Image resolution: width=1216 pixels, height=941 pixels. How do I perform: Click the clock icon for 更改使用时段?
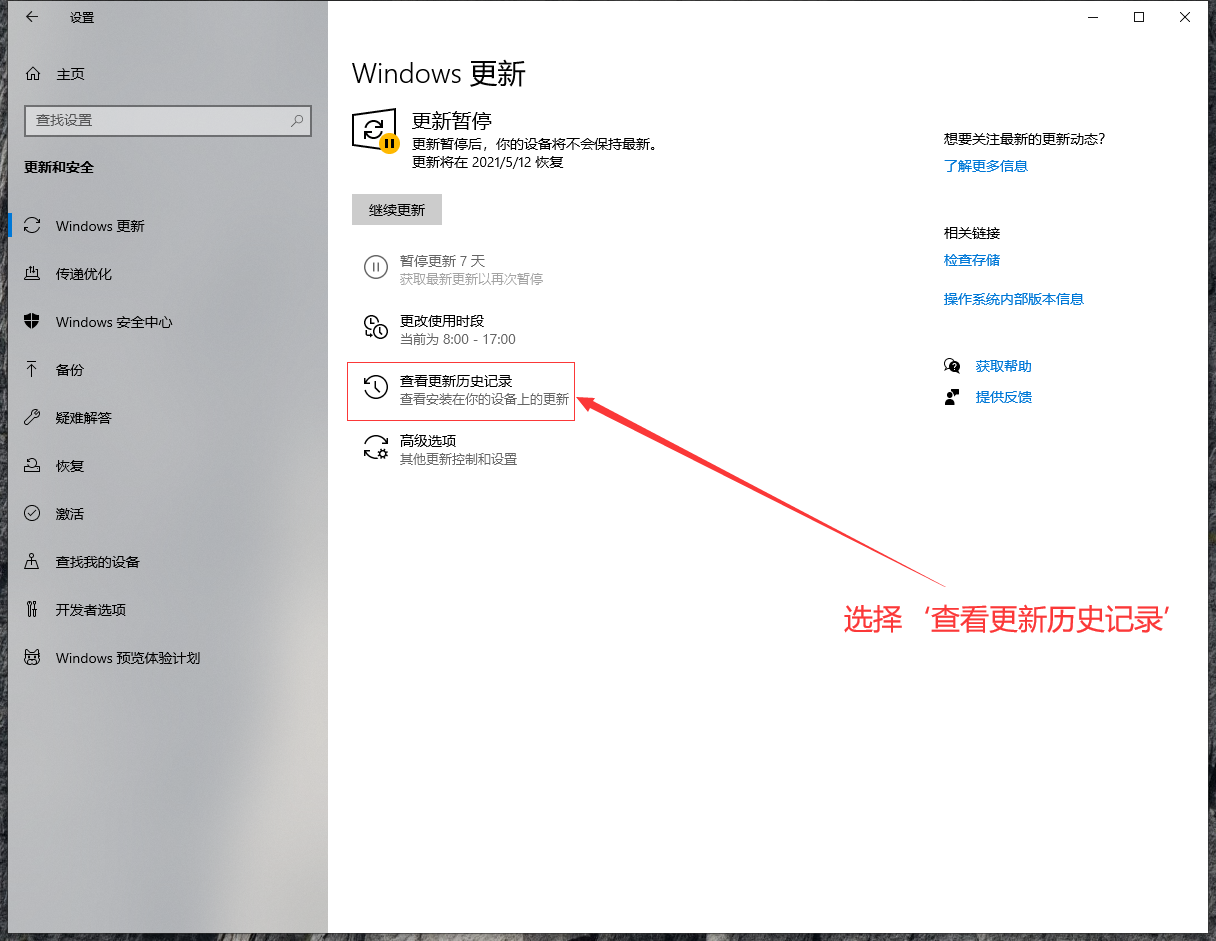click(x=375, y=327)
